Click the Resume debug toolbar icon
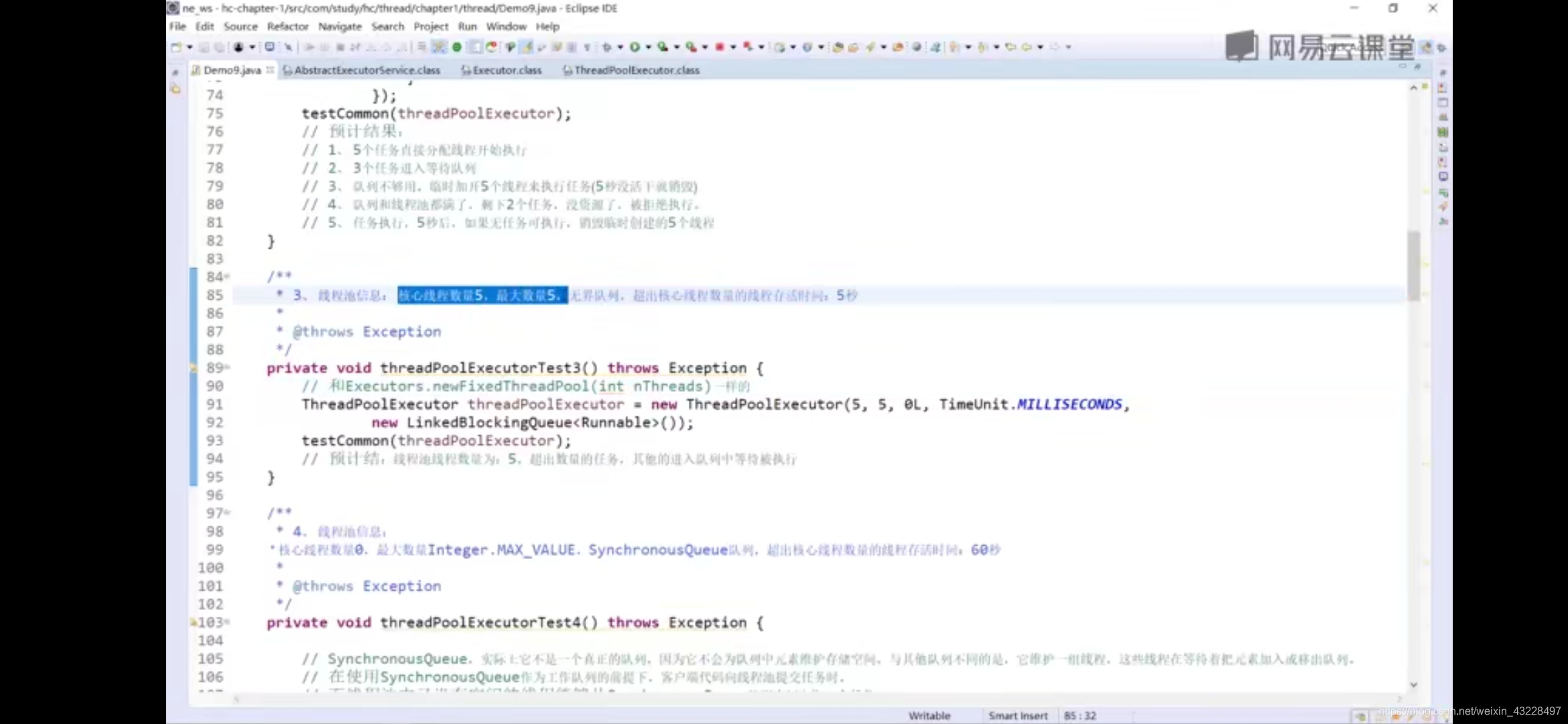The image size is (1568, 724). (310, 47)
